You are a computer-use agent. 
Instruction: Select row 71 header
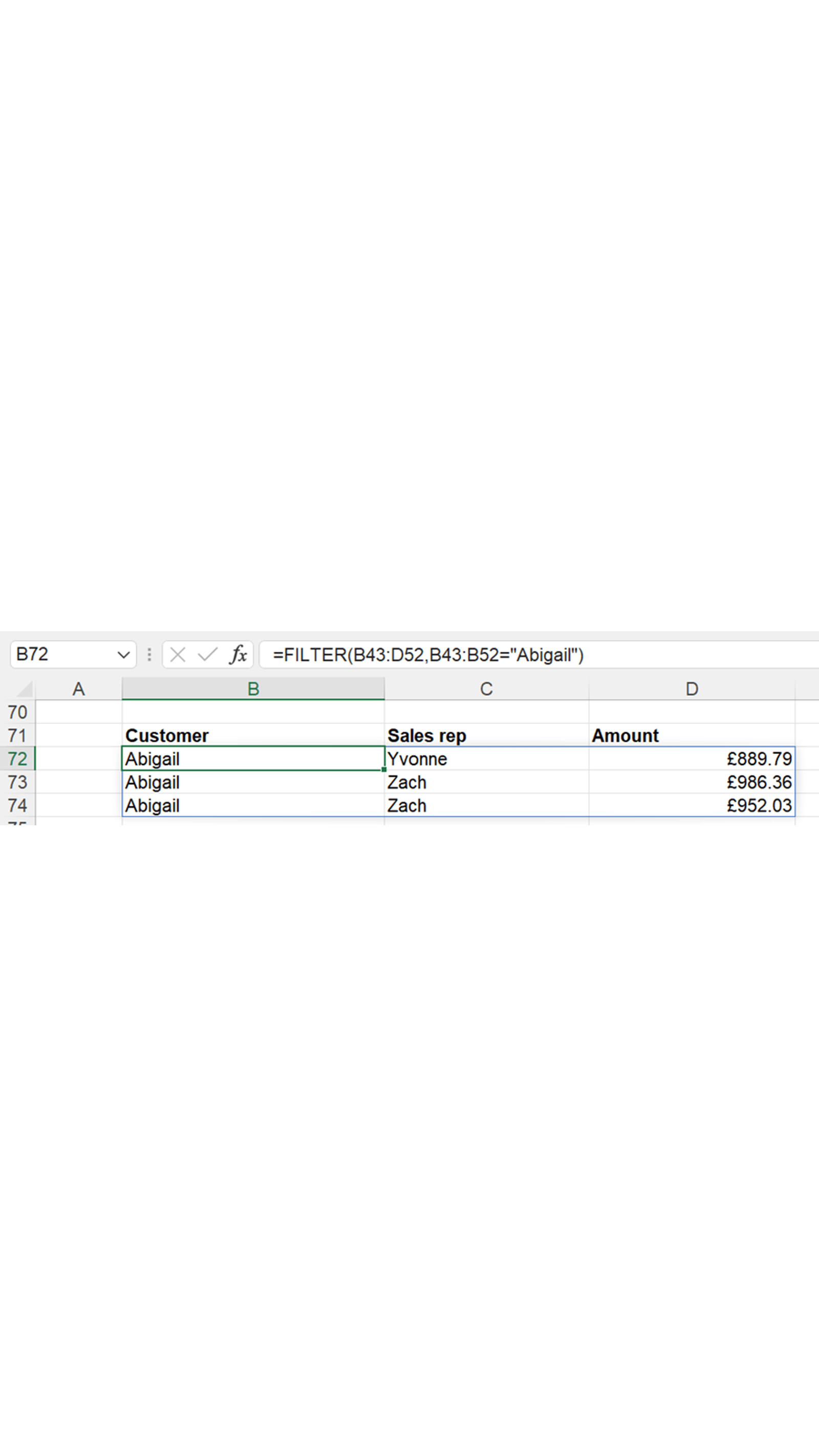(17, 735)
